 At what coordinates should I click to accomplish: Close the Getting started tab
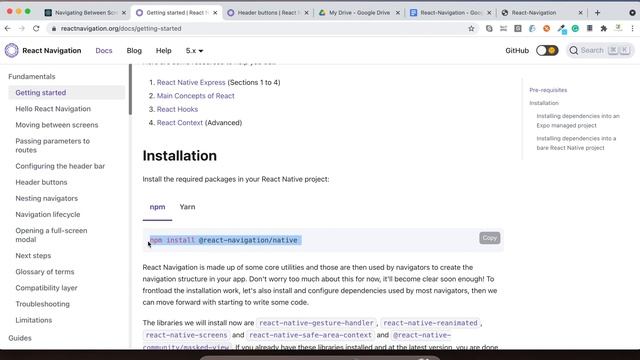215,13
